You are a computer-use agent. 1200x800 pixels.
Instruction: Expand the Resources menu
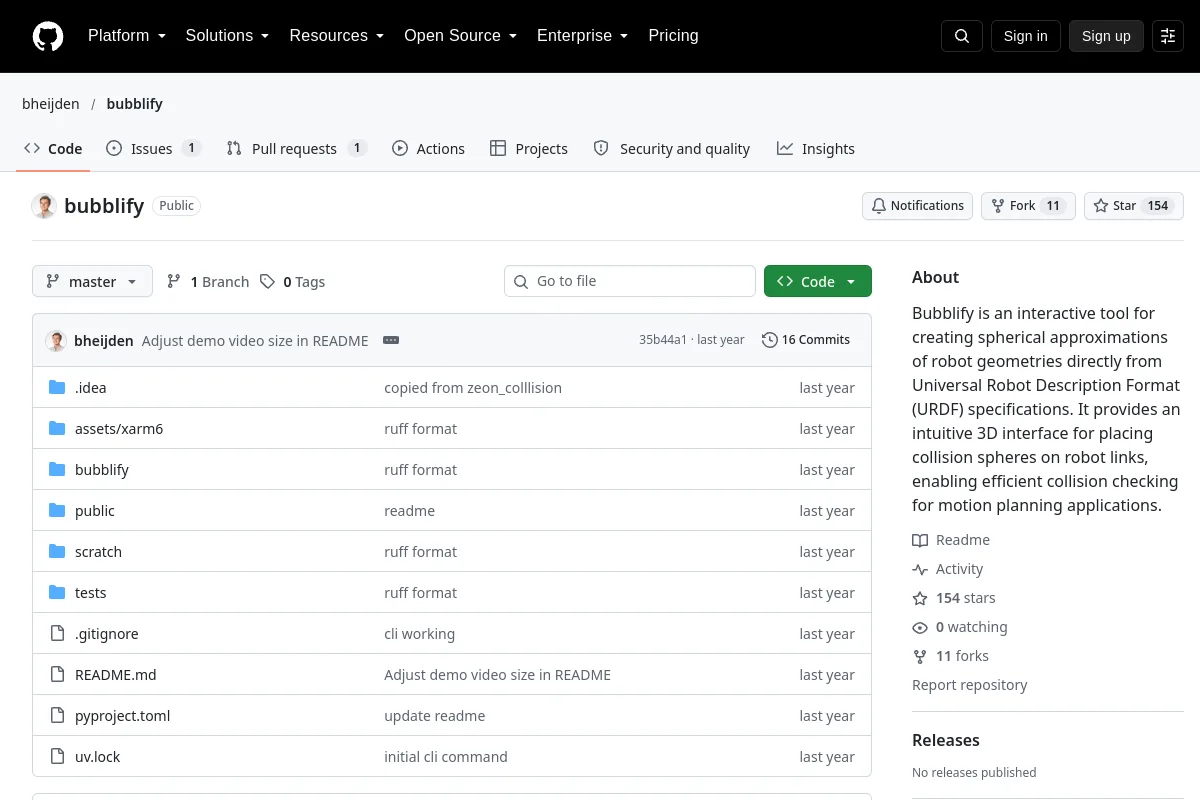click(336, 36)
